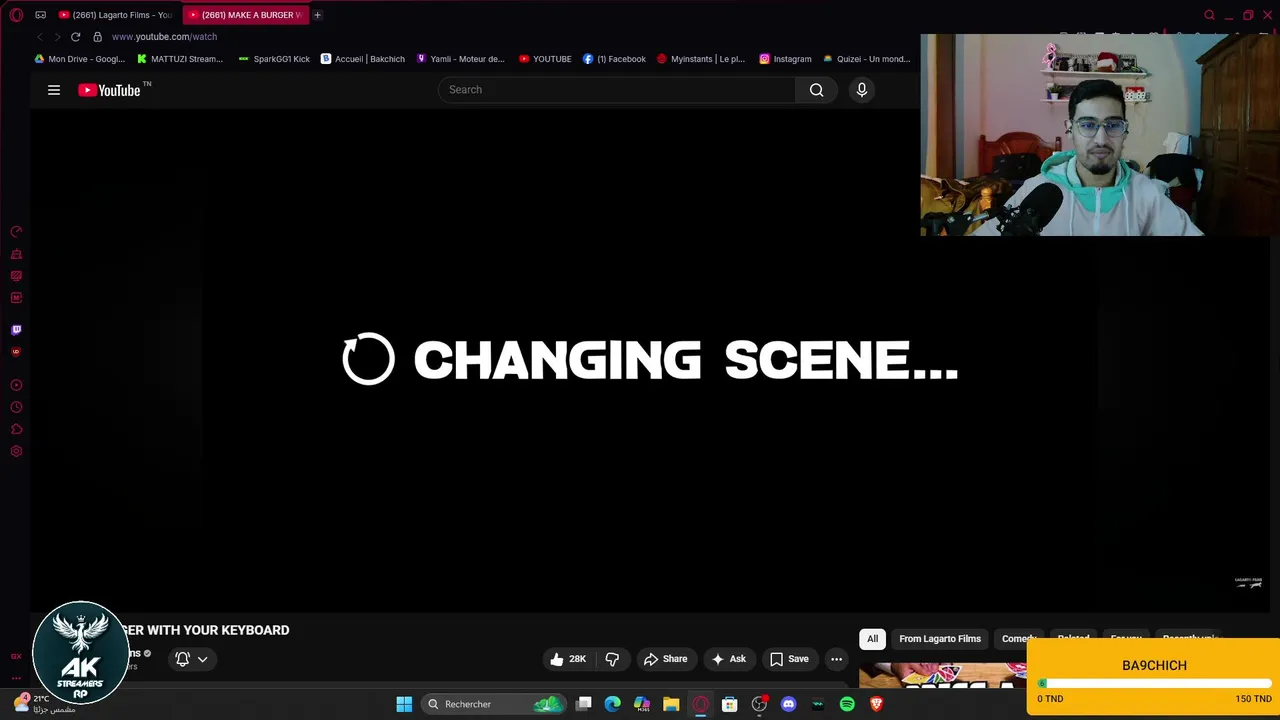Select the Comedy filter chip
Image resolution: width=1280 pixels, height=720 pixels.
coord(1019,639)
